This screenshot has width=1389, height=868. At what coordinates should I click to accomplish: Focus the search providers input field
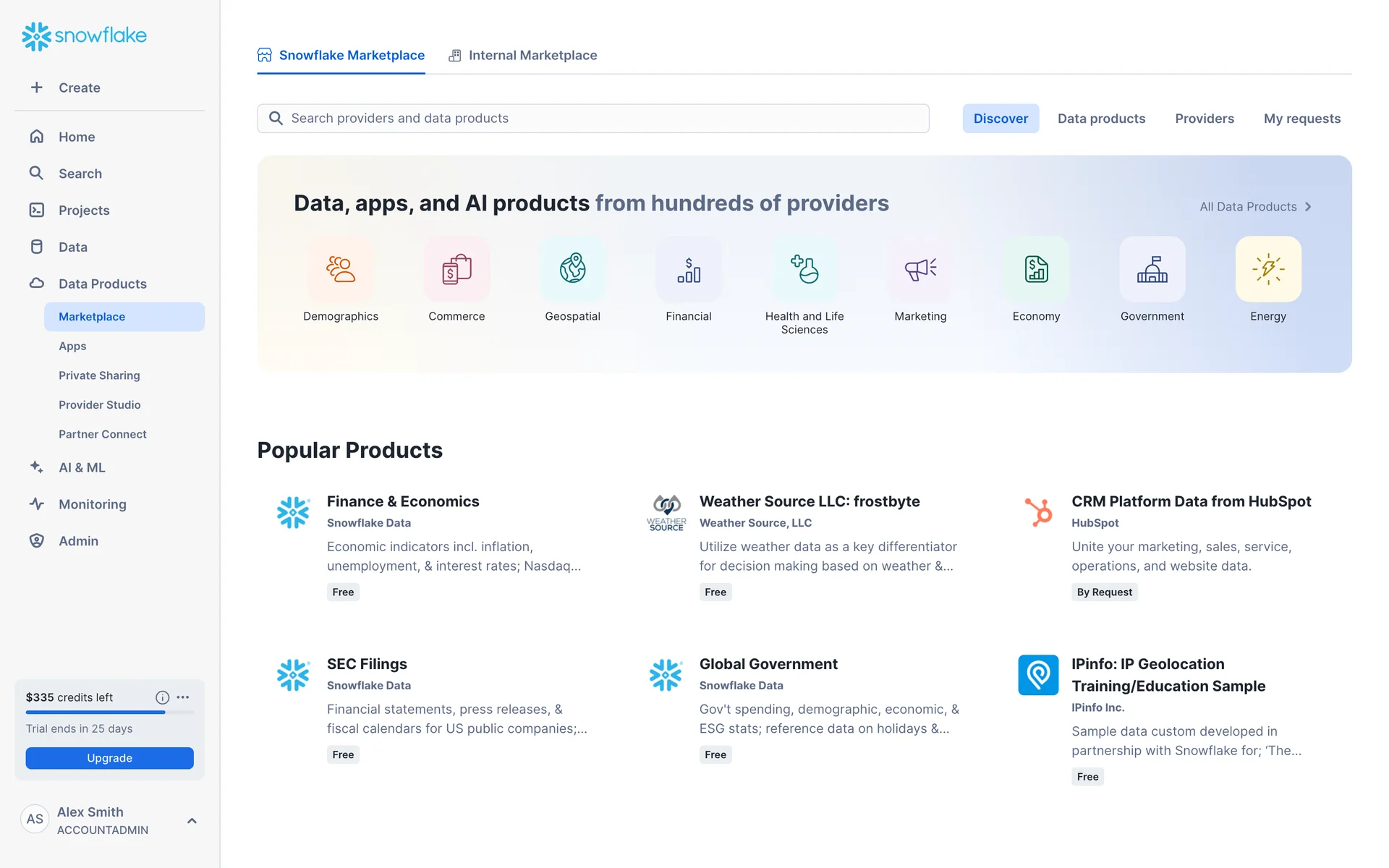593,119
